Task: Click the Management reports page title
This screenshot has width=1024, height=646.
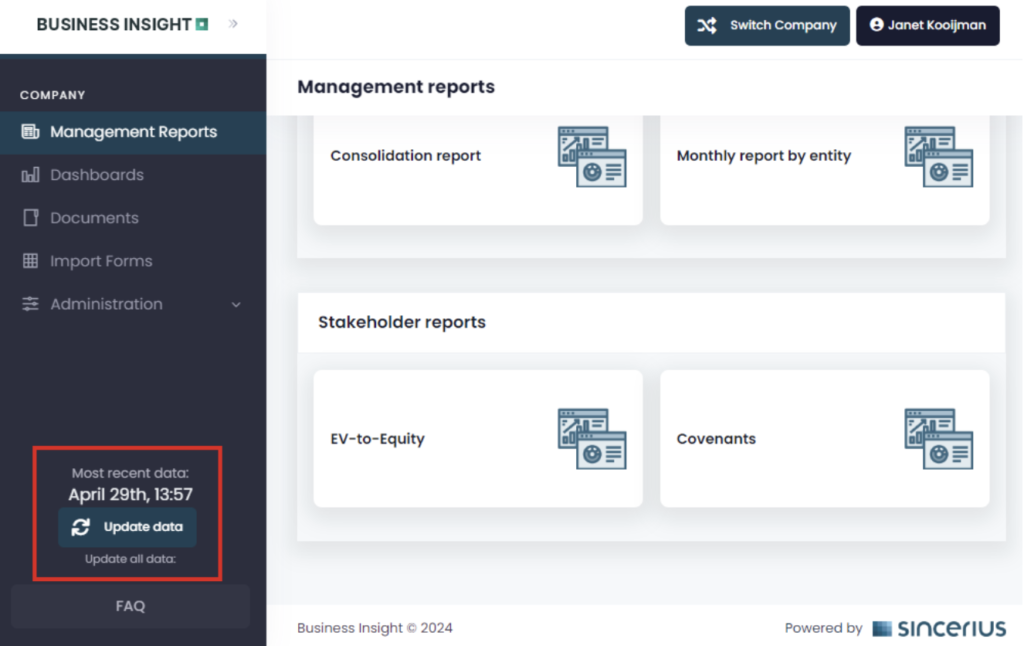Action: point(396,87)
